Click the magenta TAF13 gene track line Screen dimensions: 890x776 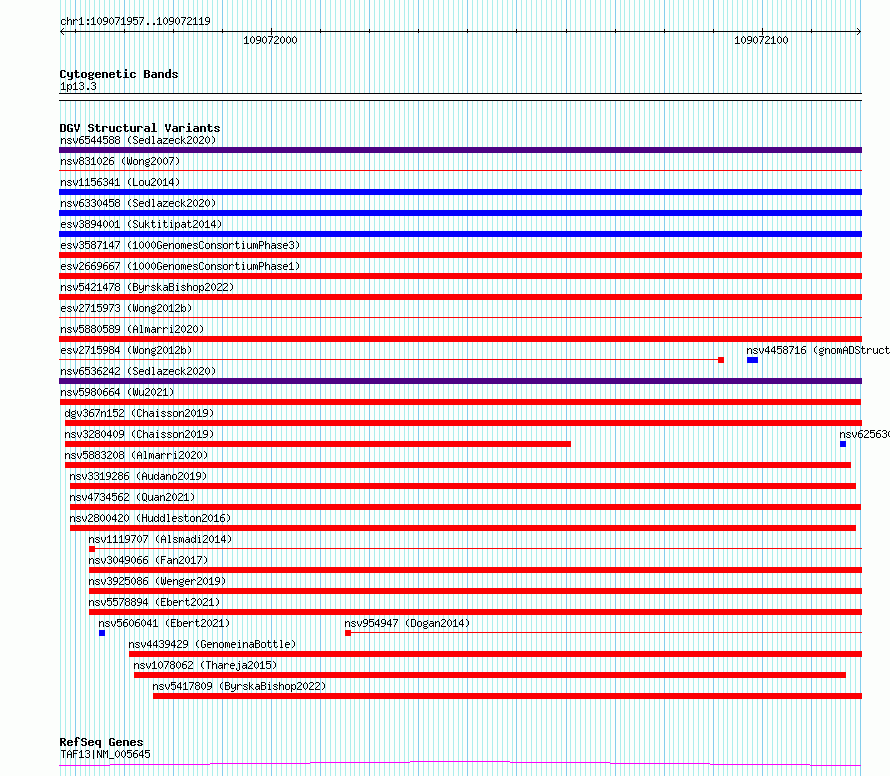coord(460,764)
